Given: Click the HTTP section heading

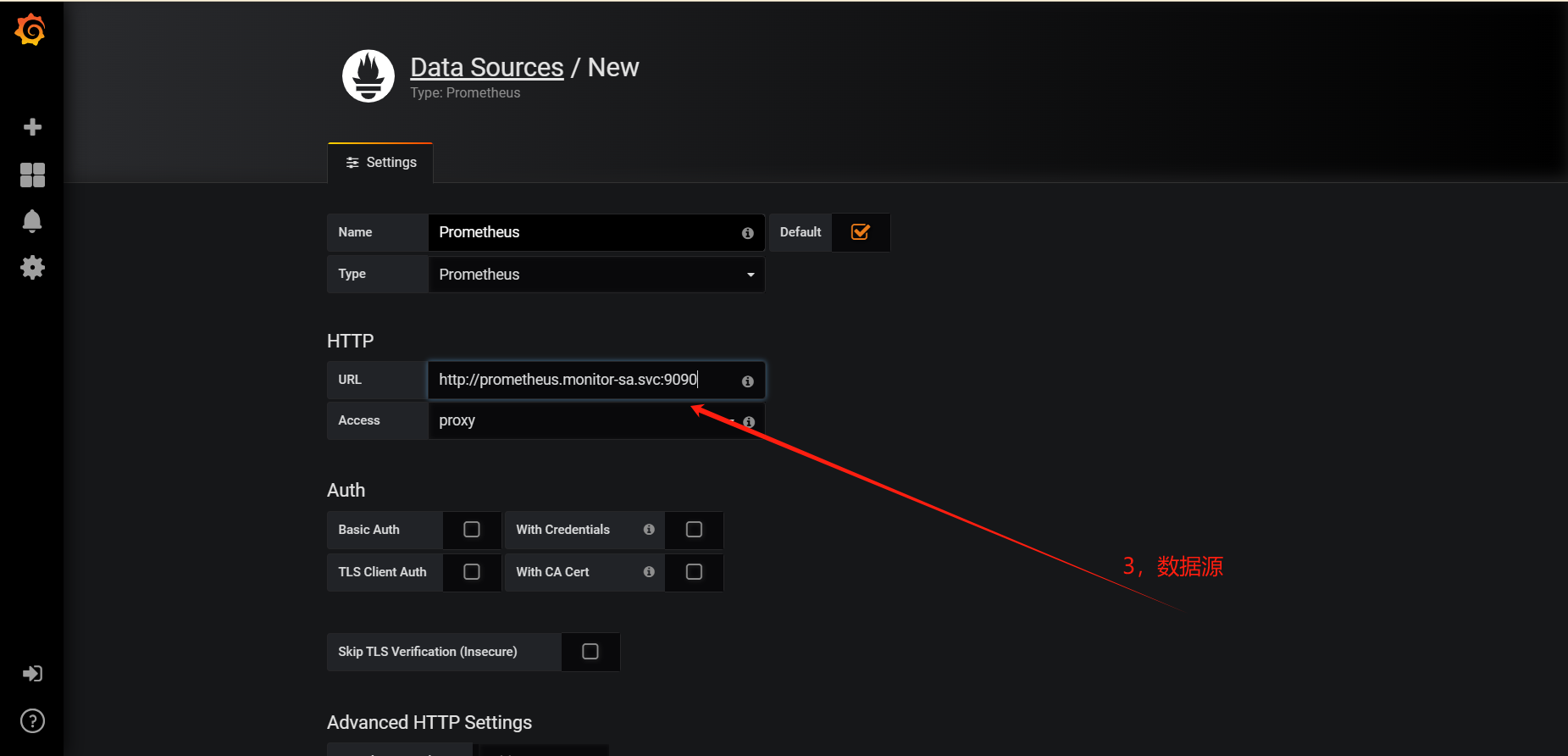Looking at the screenshot, I should (x=350, y=341).
